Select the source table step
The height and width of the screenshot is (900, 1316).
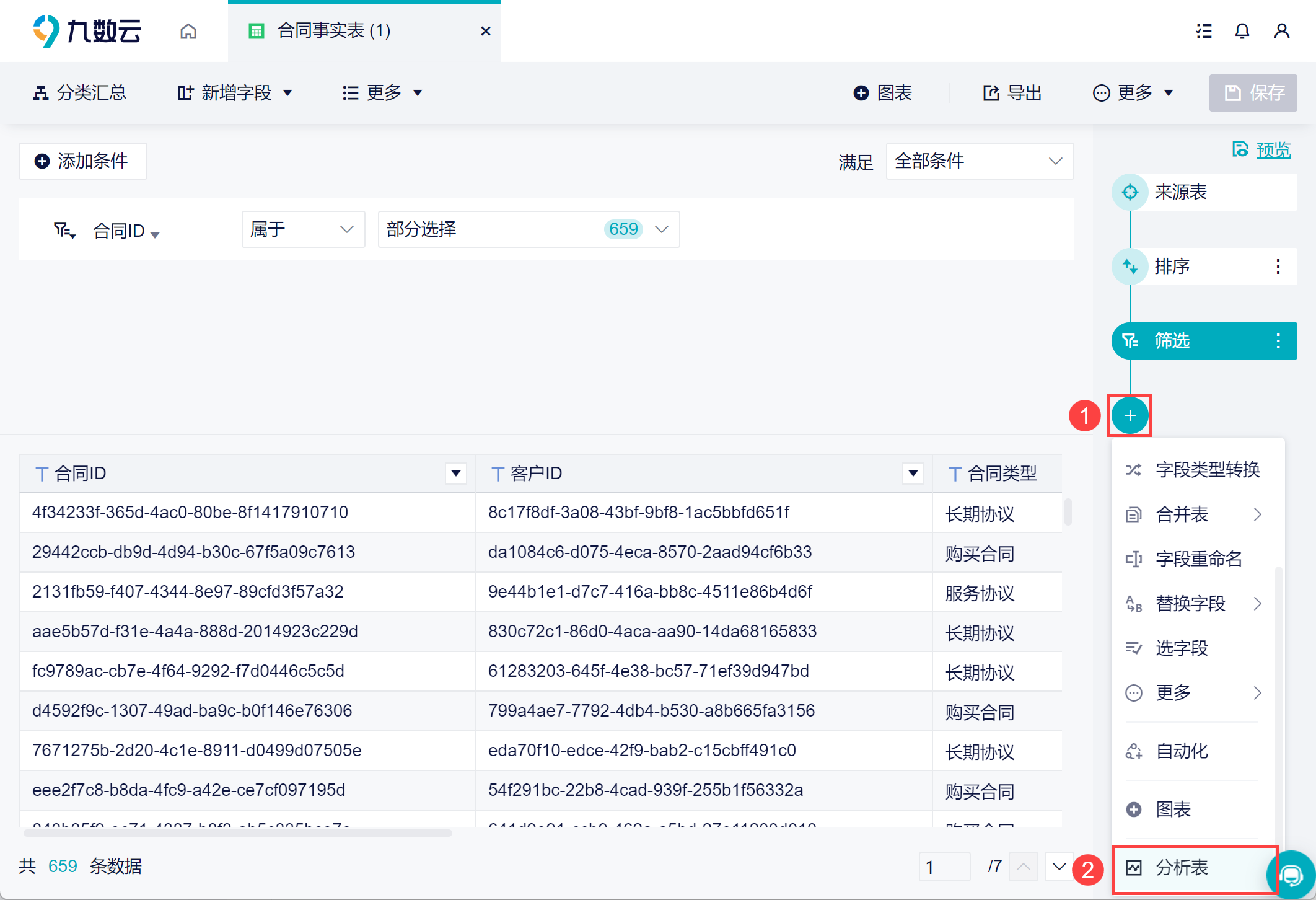click(1180, 192)
